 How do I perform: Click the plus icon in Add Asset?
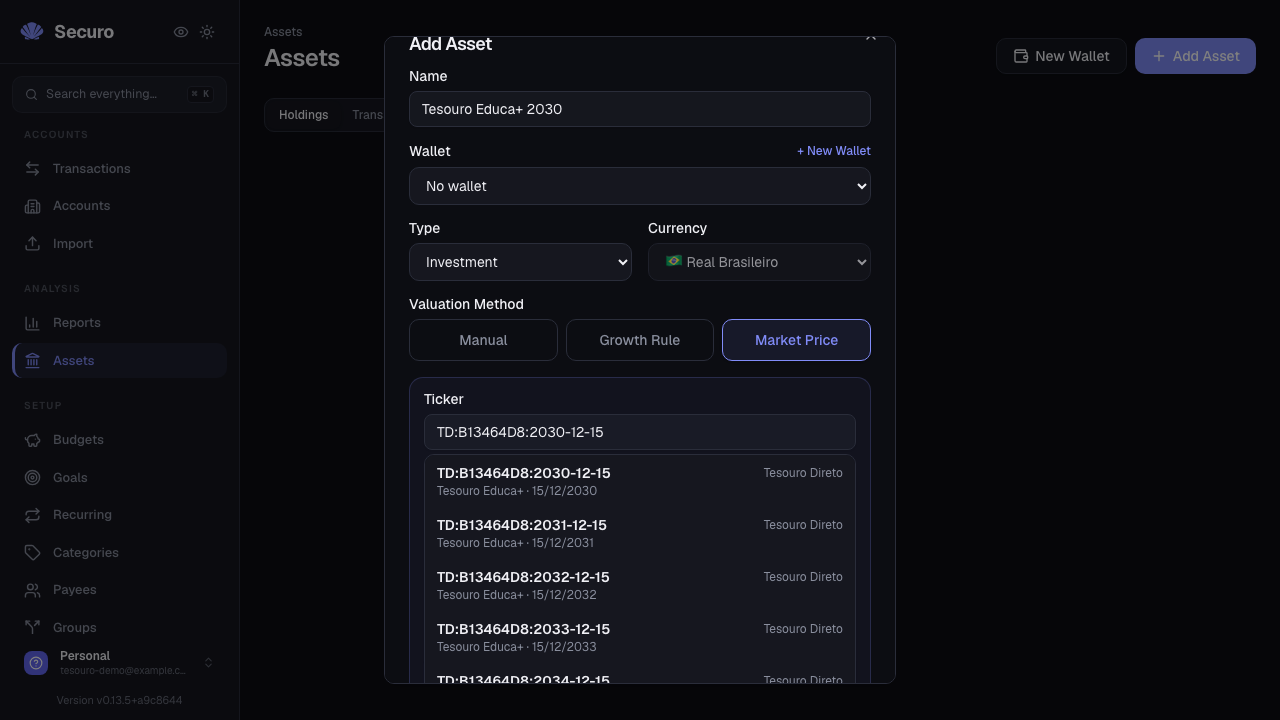[1159, 56]
